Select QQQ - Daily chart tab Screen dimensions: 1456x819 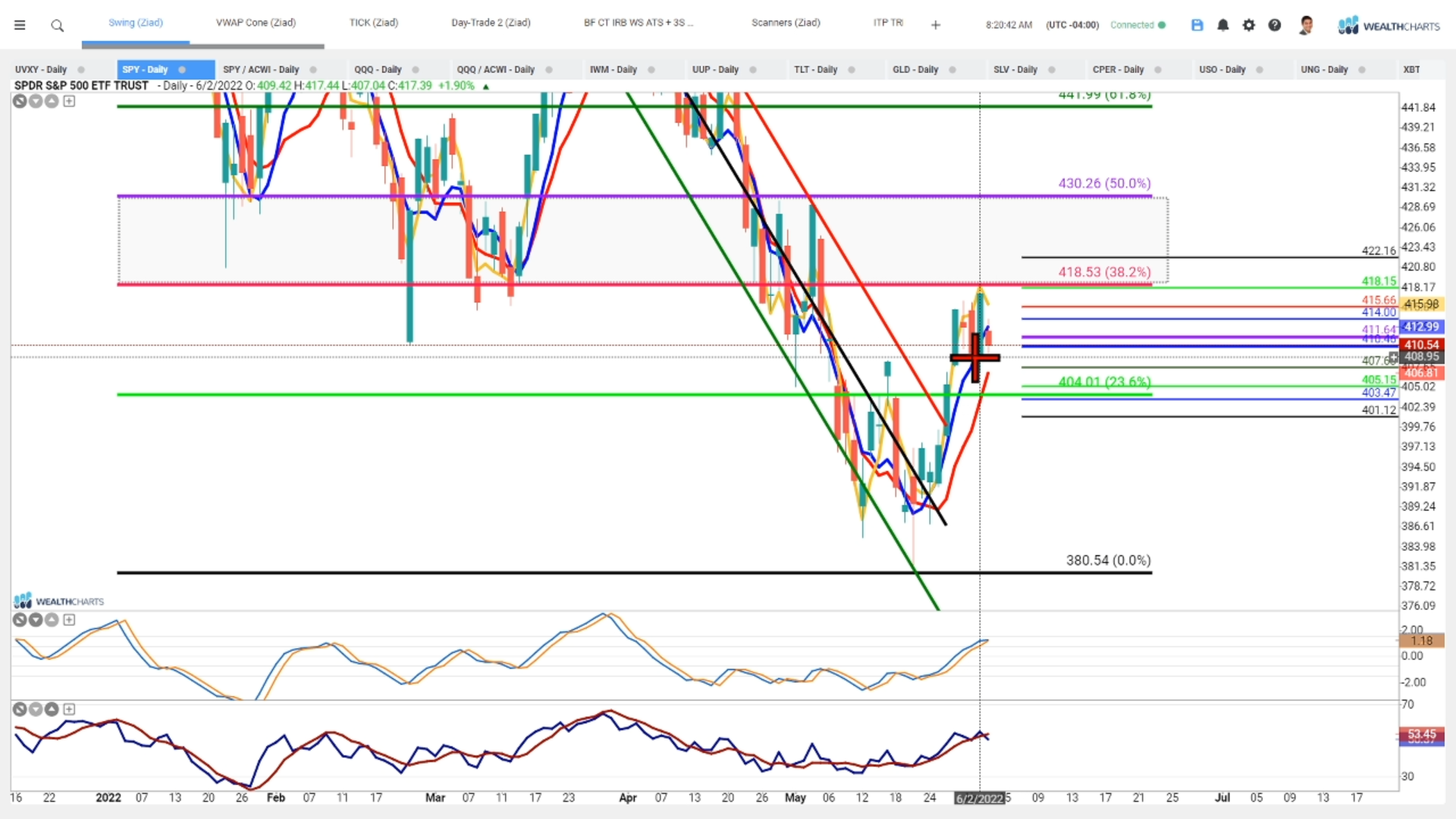pyautogui.click(x=378, y=70)
